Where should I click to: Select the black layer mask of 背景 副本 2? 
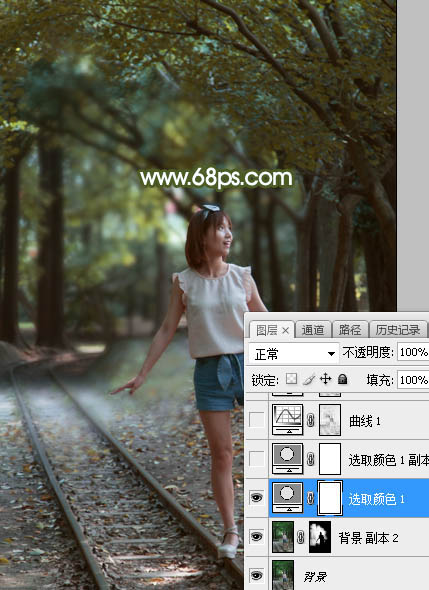click(x=320, y=537)
